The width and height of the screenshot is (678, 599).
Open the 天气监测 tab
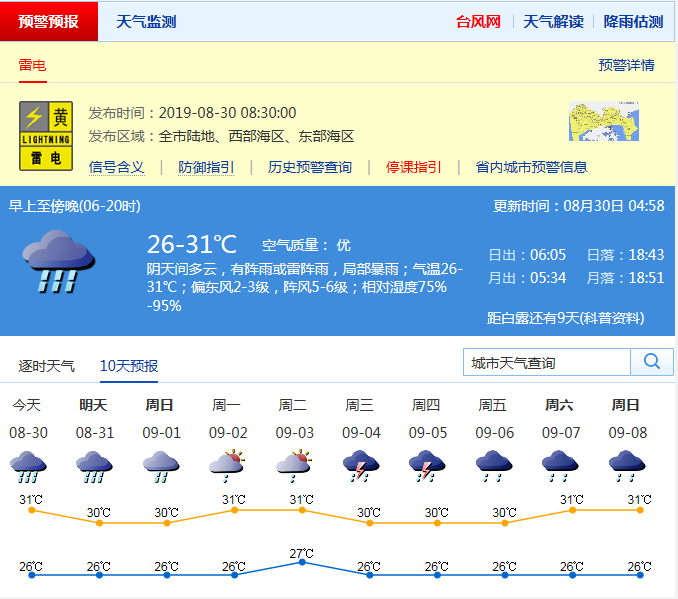pyautogui.click(x=146, y=21)
